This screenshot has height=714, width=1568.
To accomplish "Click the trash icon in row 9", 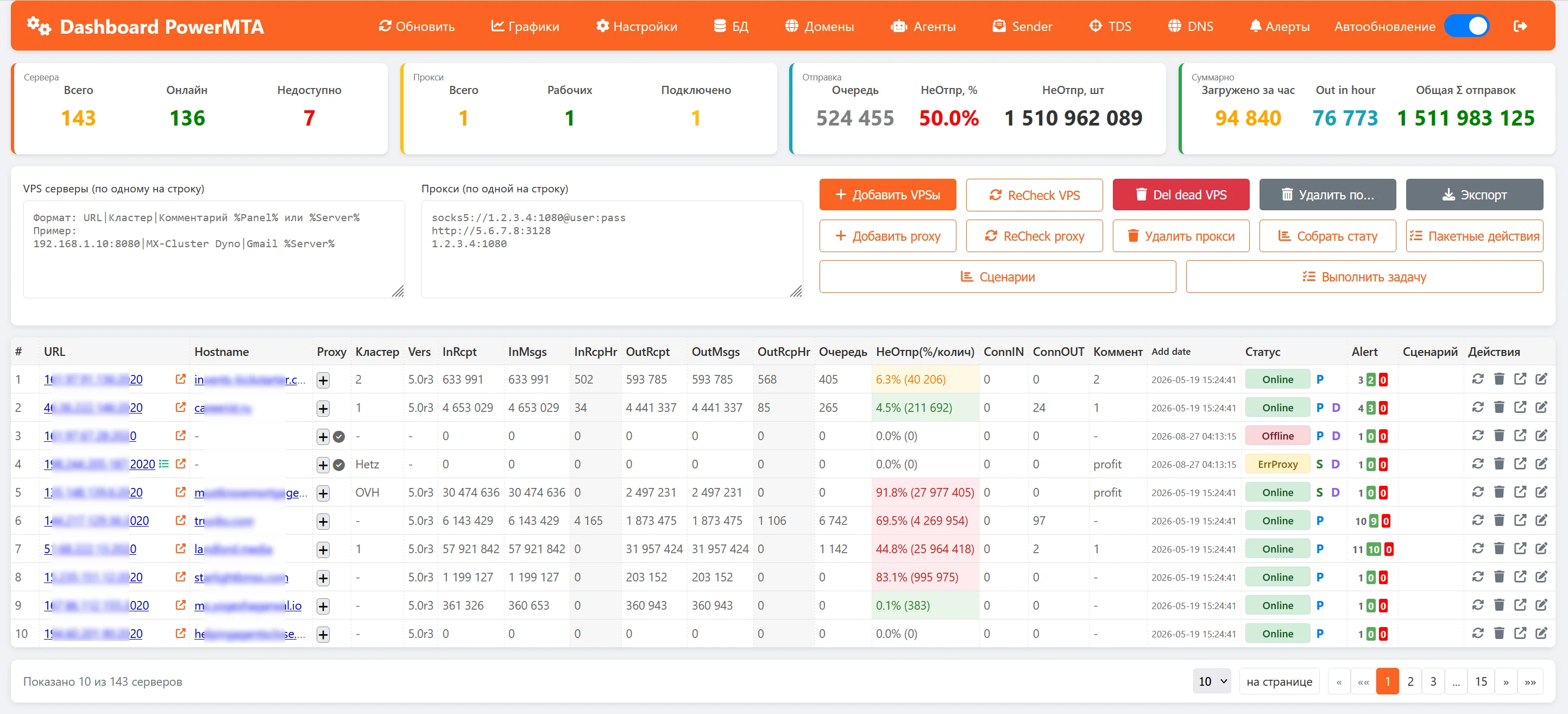I will tap(1498, 605).
